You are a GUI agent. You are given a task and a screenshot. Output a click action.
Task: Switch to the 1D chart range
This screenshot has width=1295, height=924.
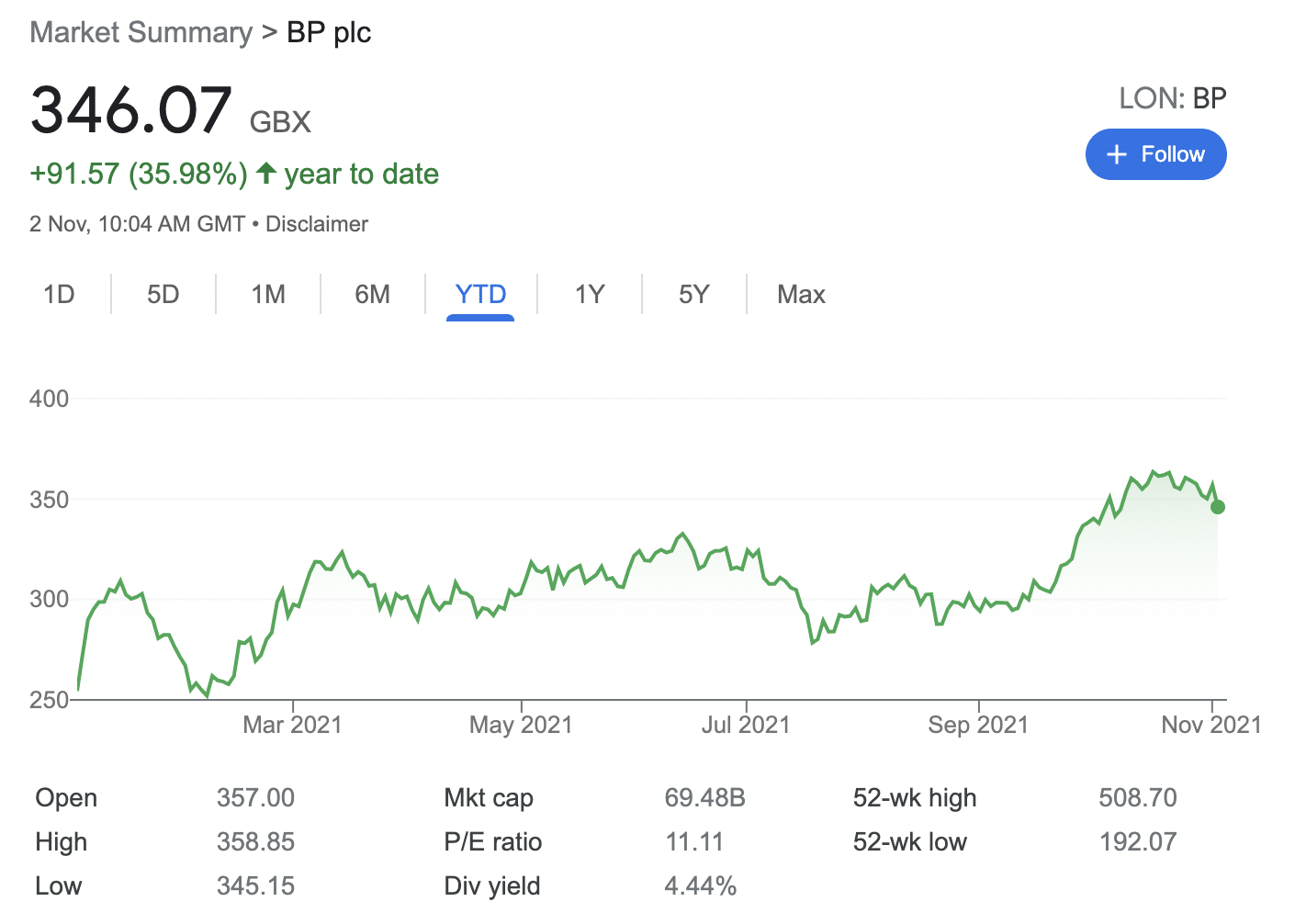tap(59, 295)
